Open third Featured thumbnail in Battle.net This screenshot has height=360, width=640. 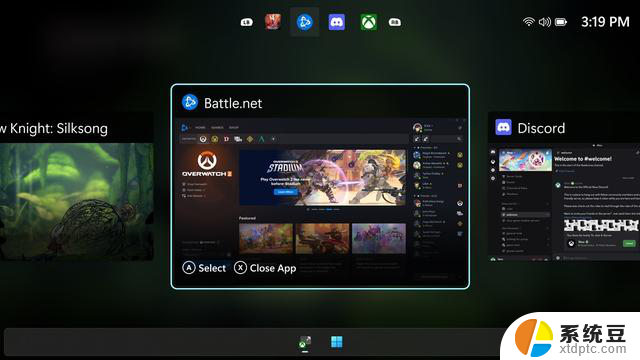[379, 238]
